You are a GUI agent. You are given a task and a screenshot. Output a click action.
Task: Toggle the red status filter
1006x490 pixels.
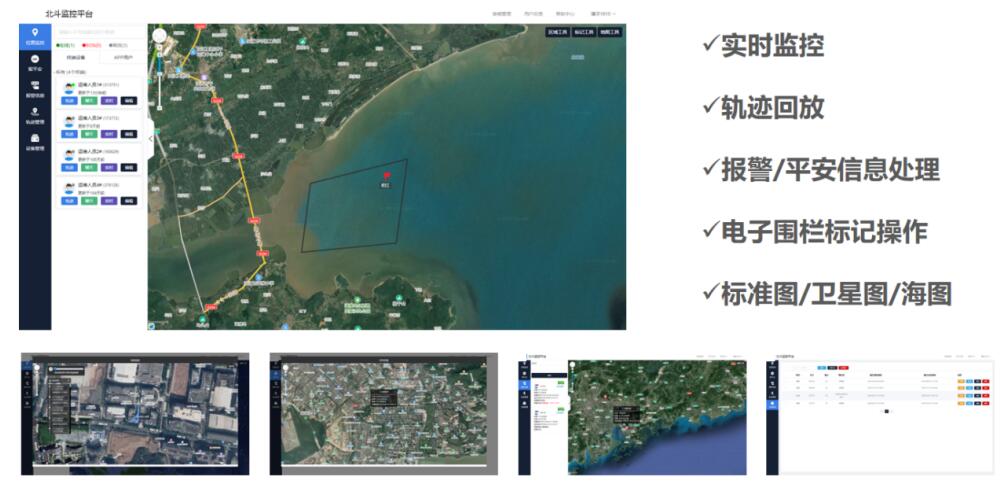92,45
